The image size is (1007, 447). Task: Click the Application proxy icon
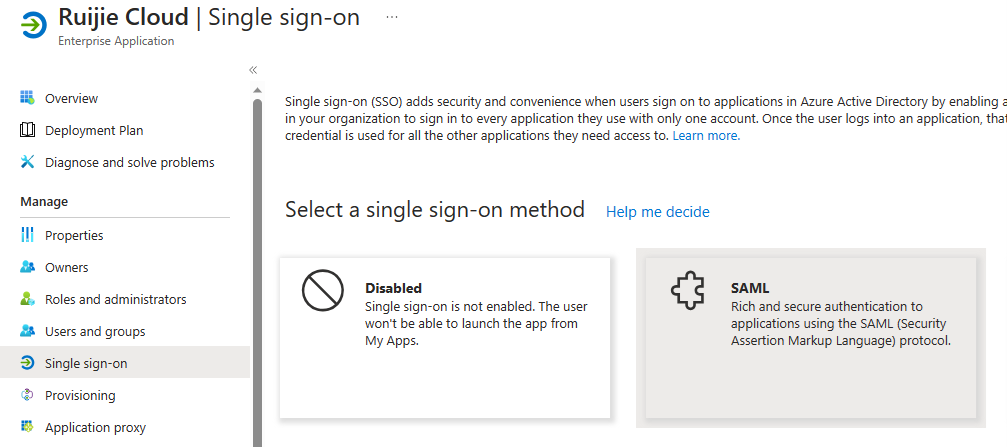click(x=27, y=427)
